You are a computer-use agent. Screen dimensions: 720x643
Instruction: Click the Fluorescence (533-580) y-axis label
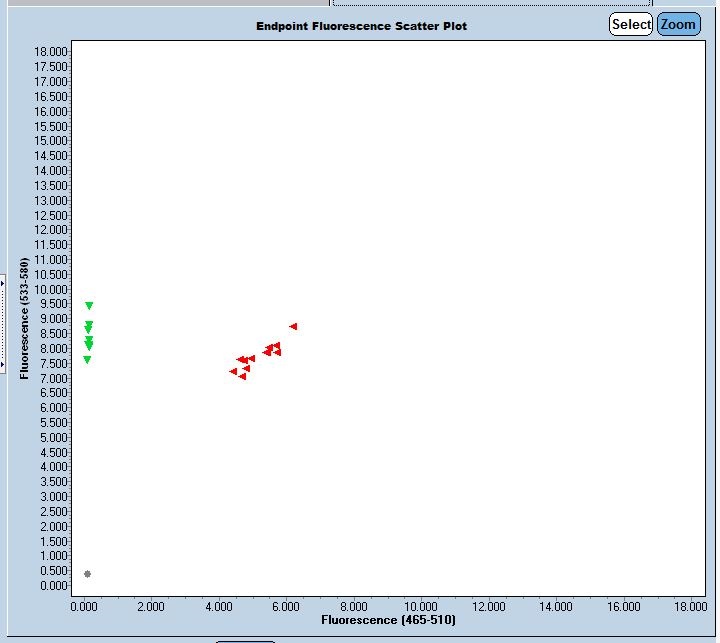[25, 318]
